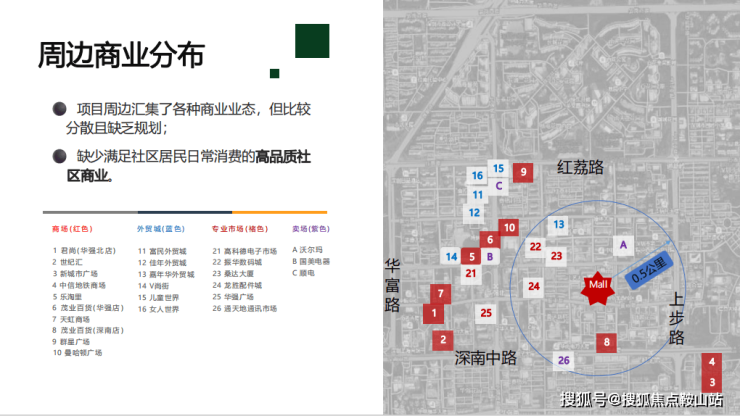The height and width of the screenshot is (416, 740).
Task: Click the large dark green square
Action: point(311,42)
